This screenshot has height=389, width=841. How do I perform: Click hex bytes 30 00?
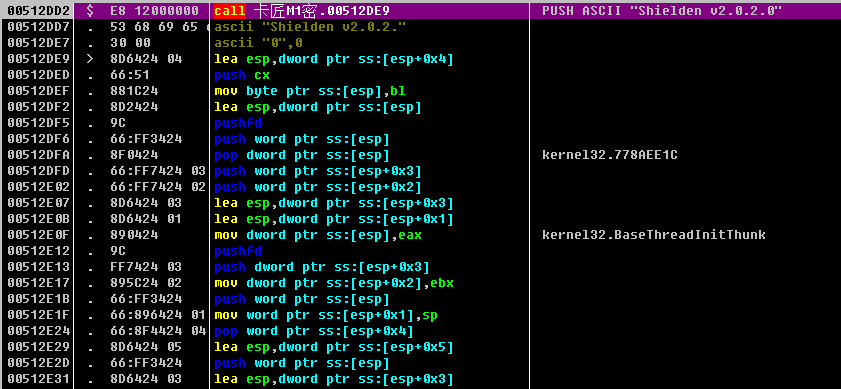coord(130,42)
